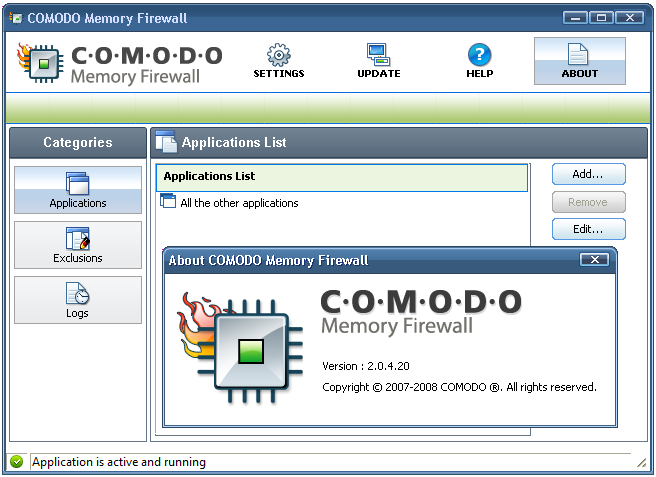Click the Edit... button
Screen dimensions: 656x477
point(588,229)
